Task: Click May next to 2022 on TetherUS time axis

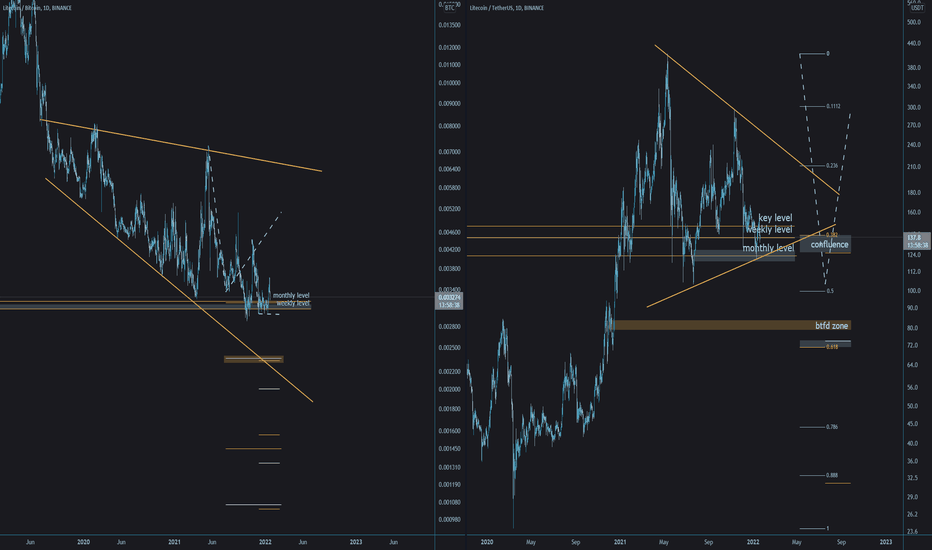Action: tap(796, 542)
